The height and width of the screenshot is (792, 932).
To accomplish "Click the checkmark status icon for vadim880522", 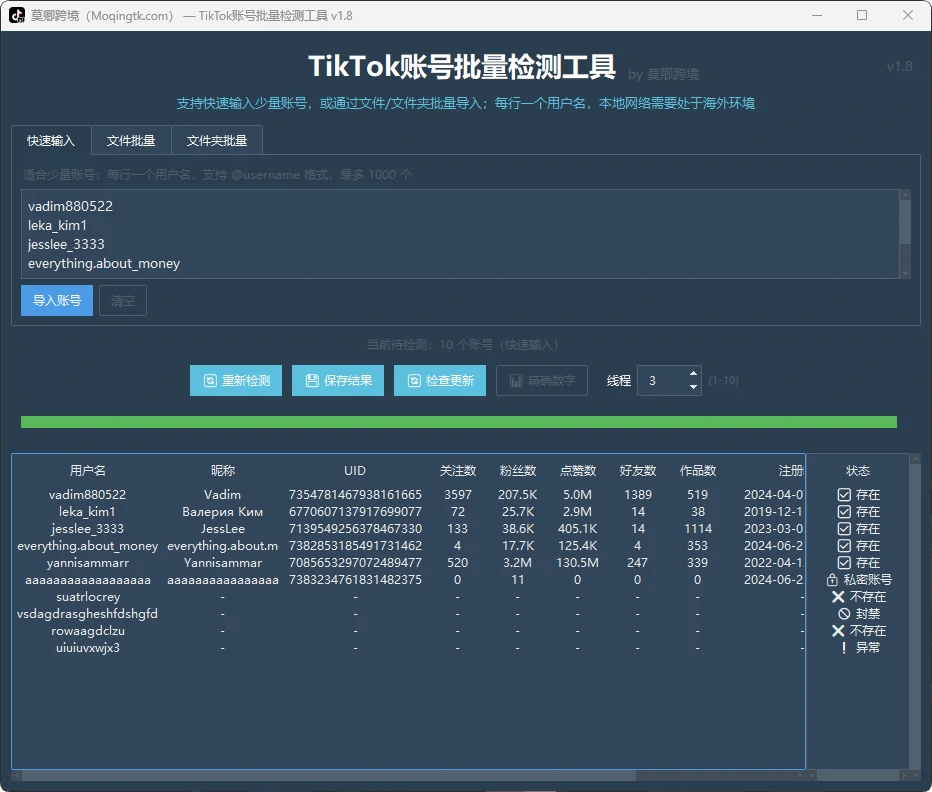I will point(844,495).
